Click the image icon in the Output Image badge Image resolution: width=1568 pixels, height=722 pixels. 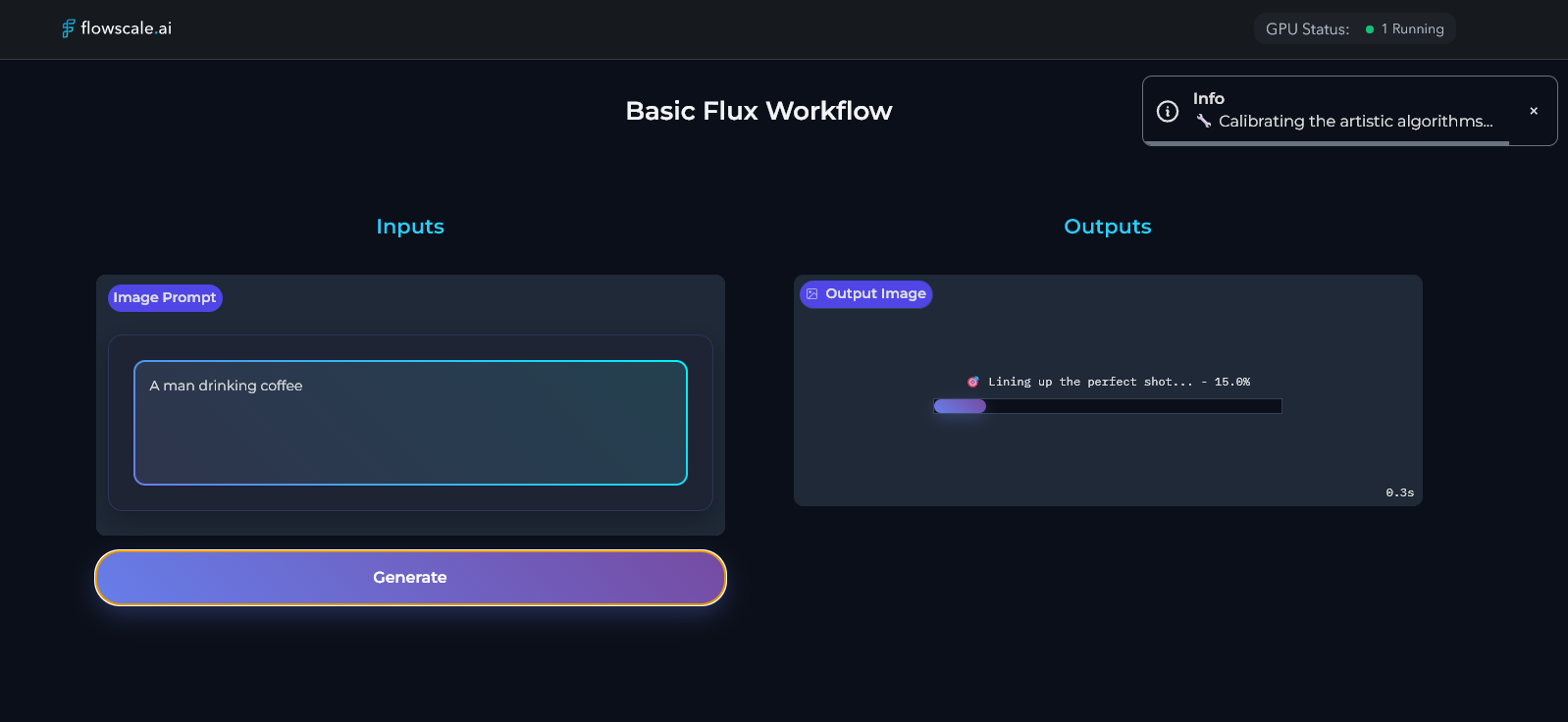pyautogui.click(x=811, y=293)
